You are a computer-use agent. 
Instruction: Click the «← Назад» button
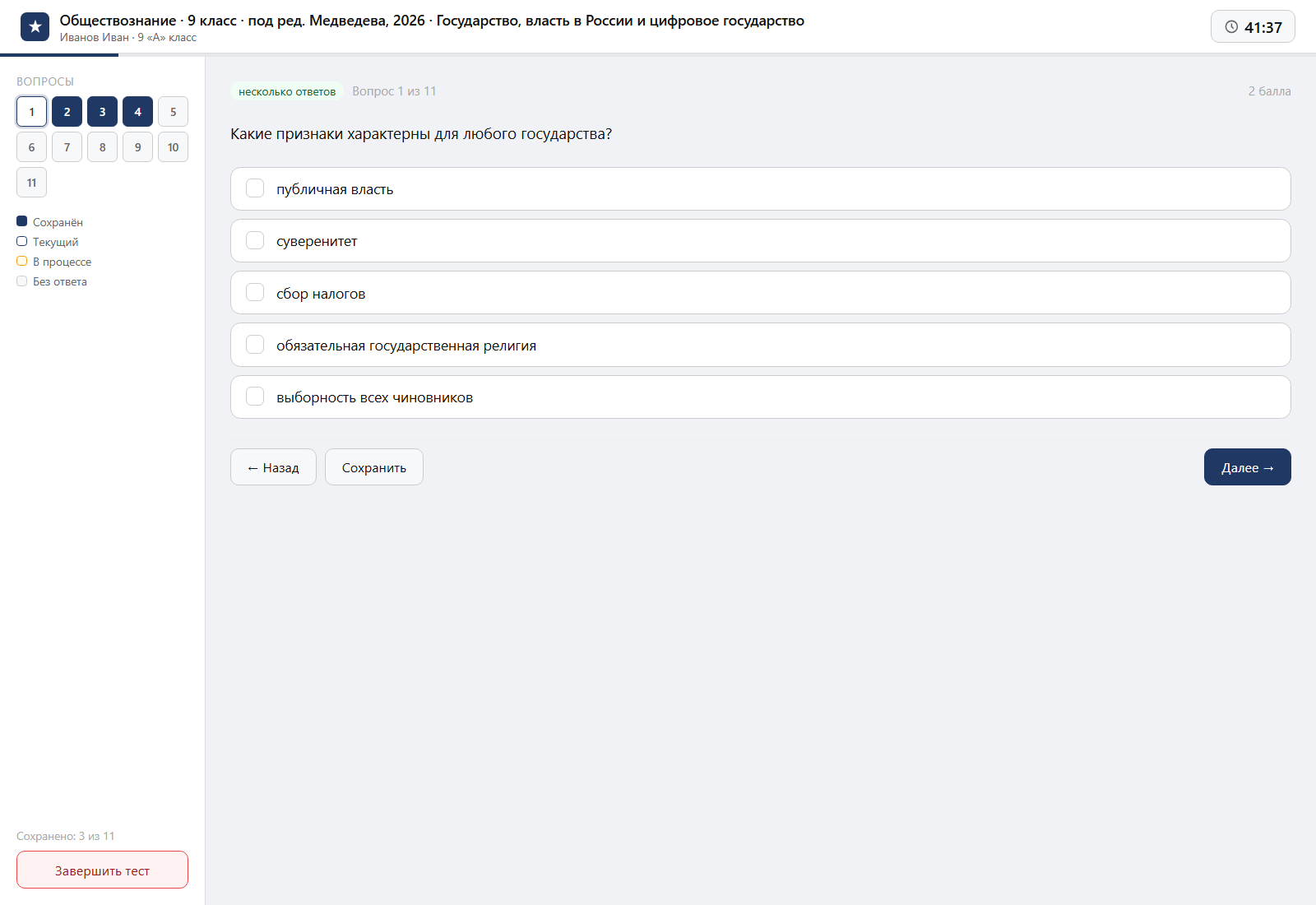click(273, 467)
